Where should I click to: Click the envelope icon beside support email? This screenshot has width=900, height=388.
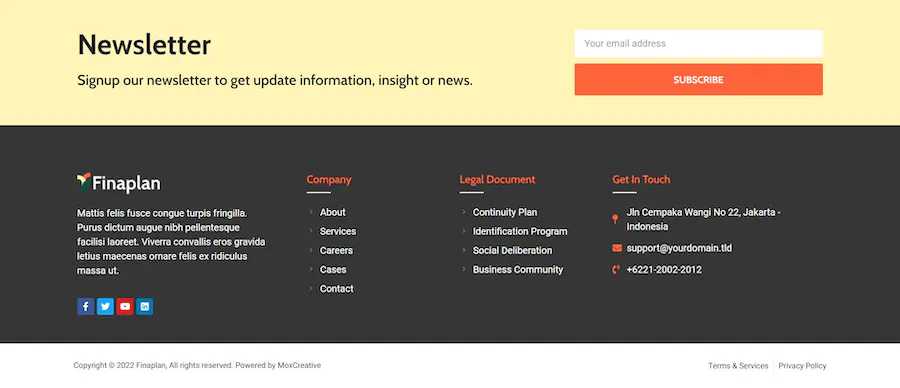[617, 248]
